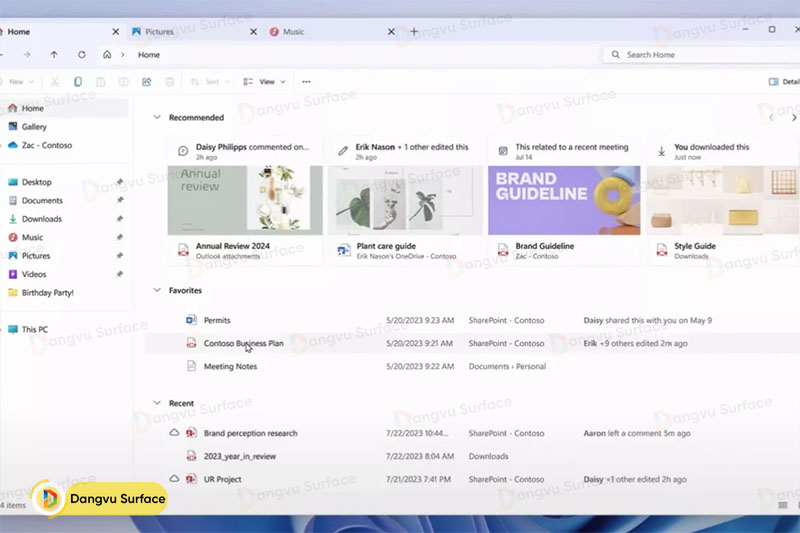Image resolution: width=800 pixels, height=533 pixels.
Task: Go up one folder level
Action: [54, 55]
